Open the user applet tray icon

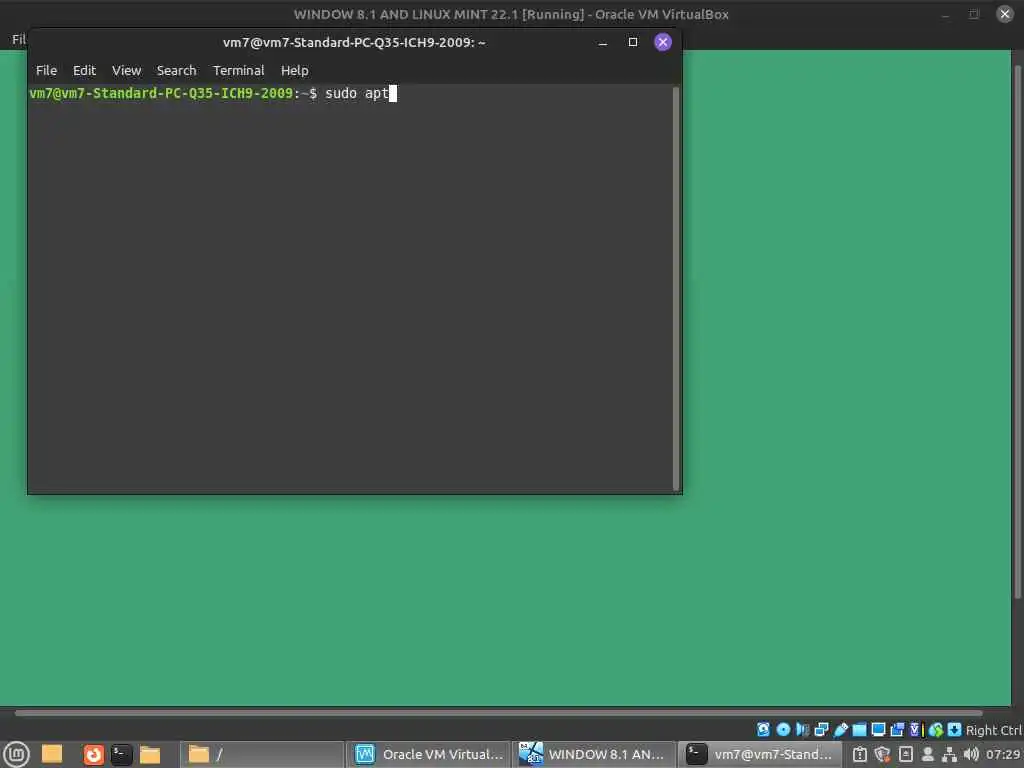pyautogui.click(x=927, y=755)
